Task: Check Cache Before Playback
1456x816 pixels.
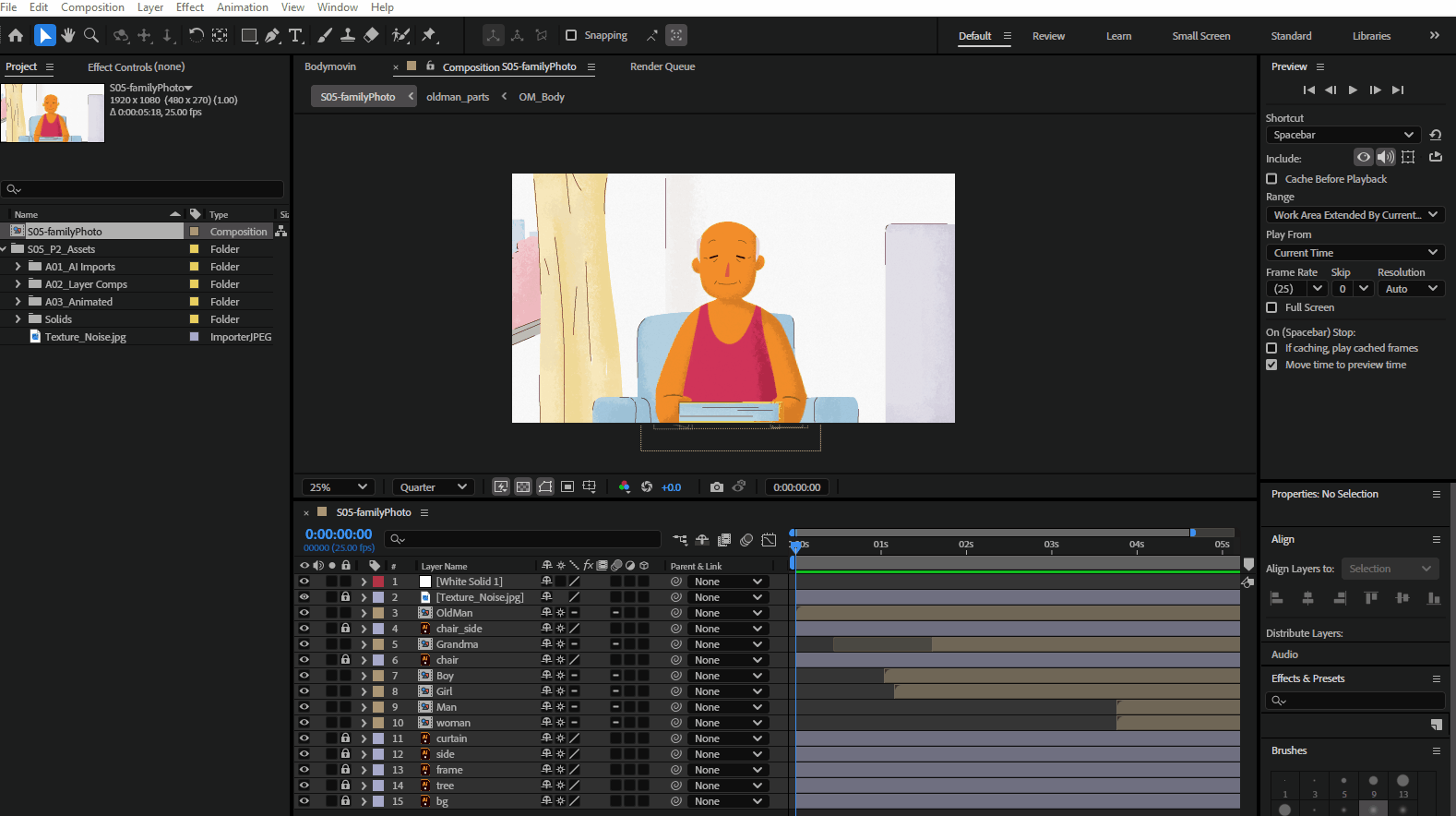Action: 1271,179
